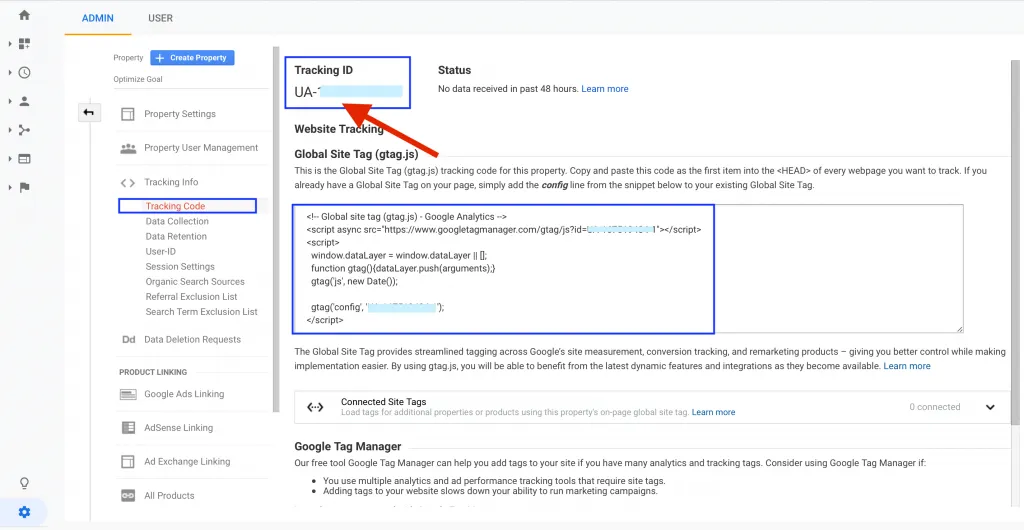
Task: Open the Admin gear icon
Action: click(24, 512)
